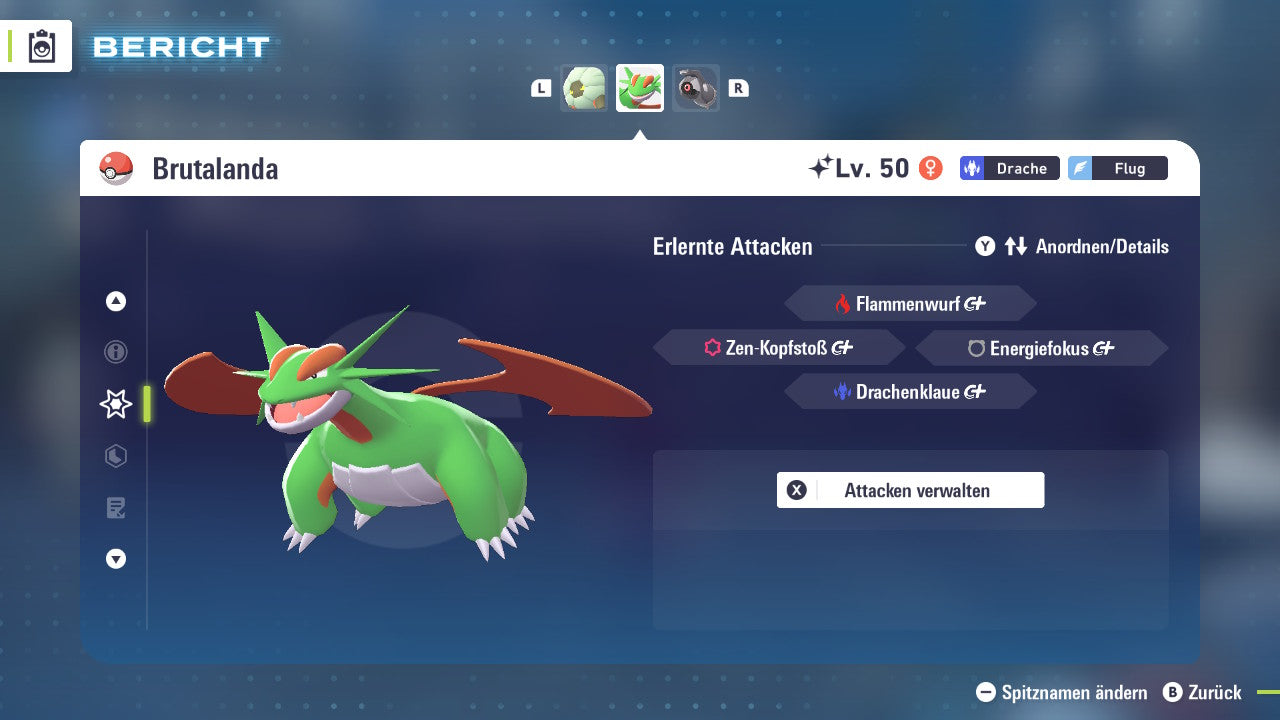
Task: Click the Poké Ball icon beside Brutalanda
Action: (x=116, y=169)
